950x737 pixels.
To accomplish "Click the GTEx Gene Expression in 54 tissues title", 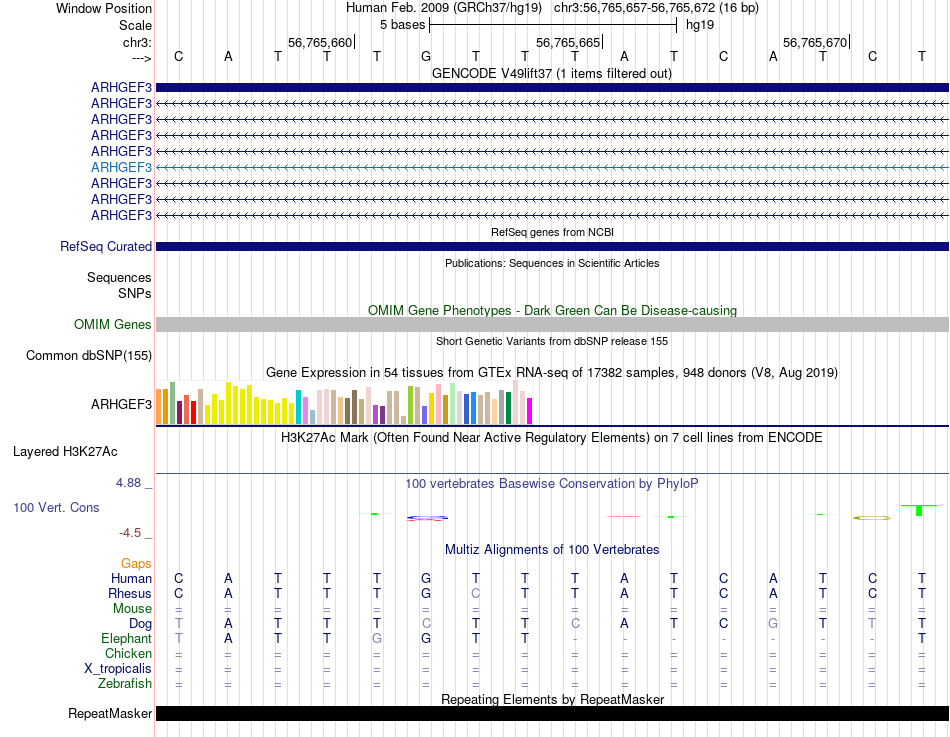I will coord(552,373).
